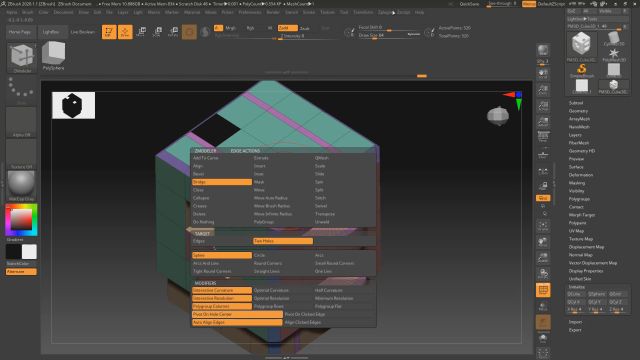
Task: Enable Zadd mode
Action: [287, 28]
